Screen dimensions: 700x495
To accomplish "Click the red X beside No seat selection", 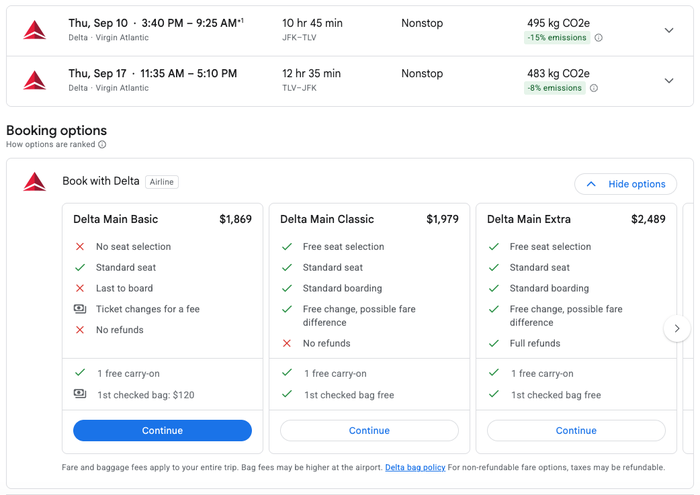I will (80, 246).
